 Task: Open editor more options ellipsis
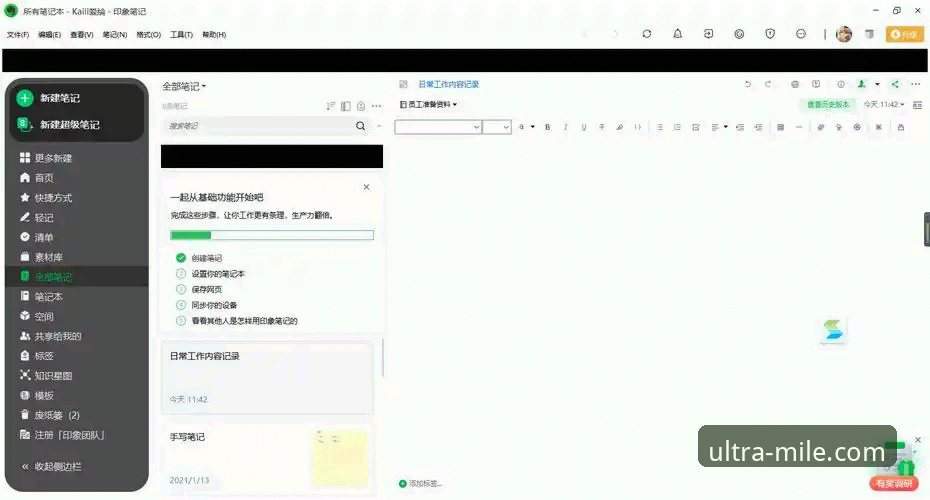pyautogui.click(x=915, y=84)
